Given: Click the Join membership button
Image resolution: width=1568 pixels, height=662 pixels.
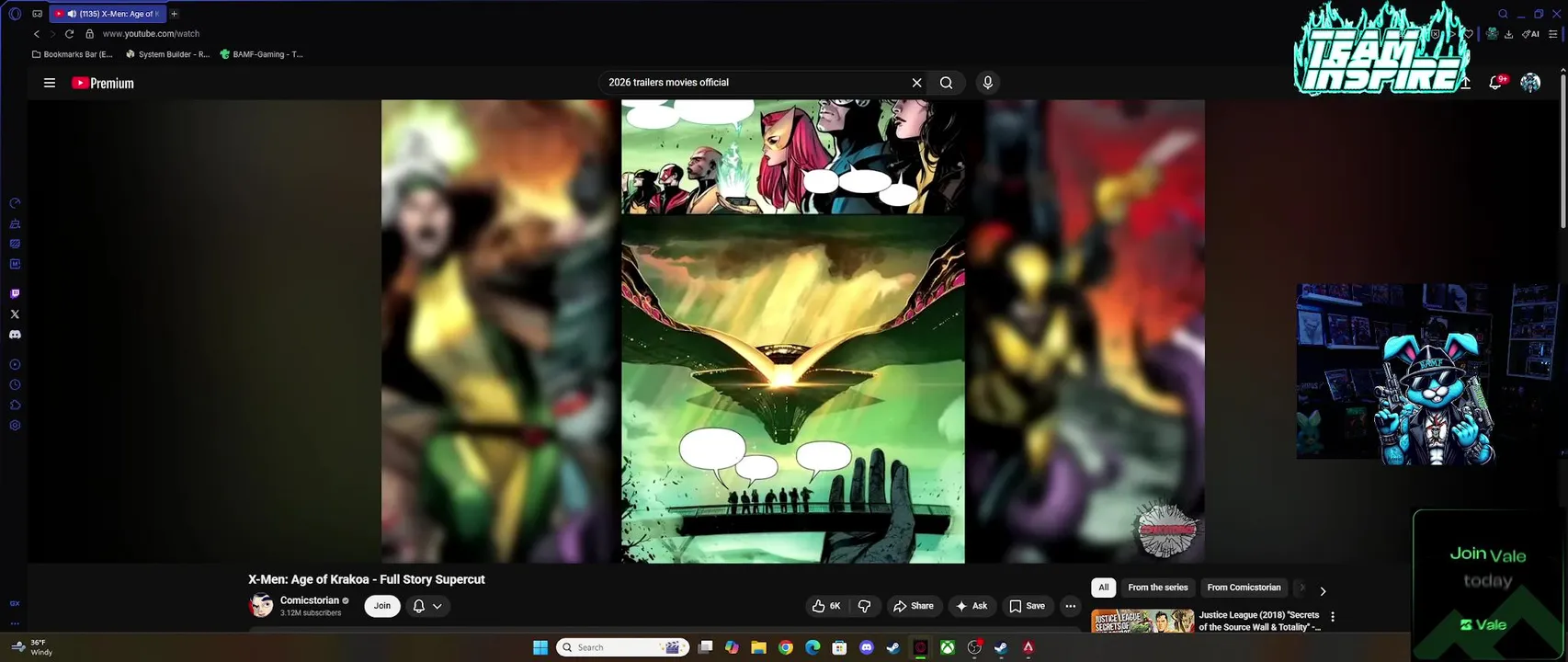Looking at the screenshot, I should pyautogui.click(x=382, y=606).
